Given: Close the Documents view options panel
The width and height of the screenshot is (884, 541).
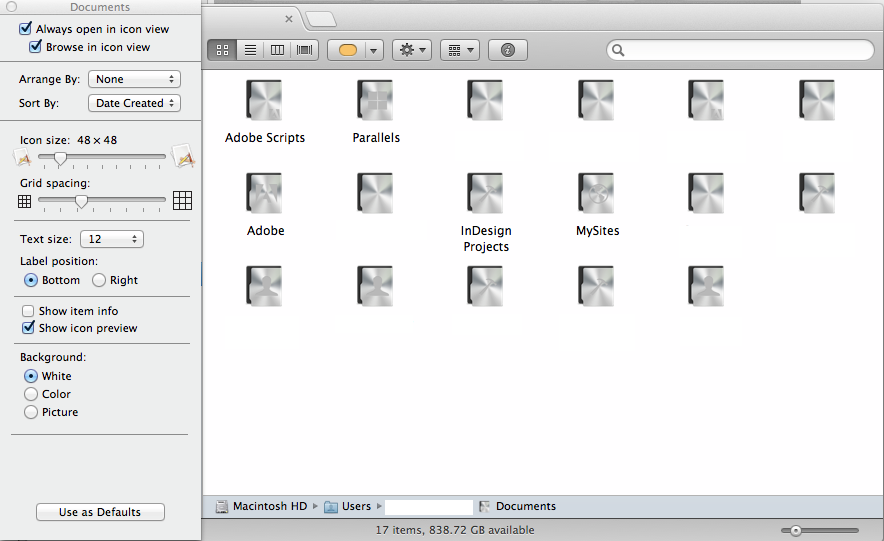Looking at the screenshot, I should point(11,7).
